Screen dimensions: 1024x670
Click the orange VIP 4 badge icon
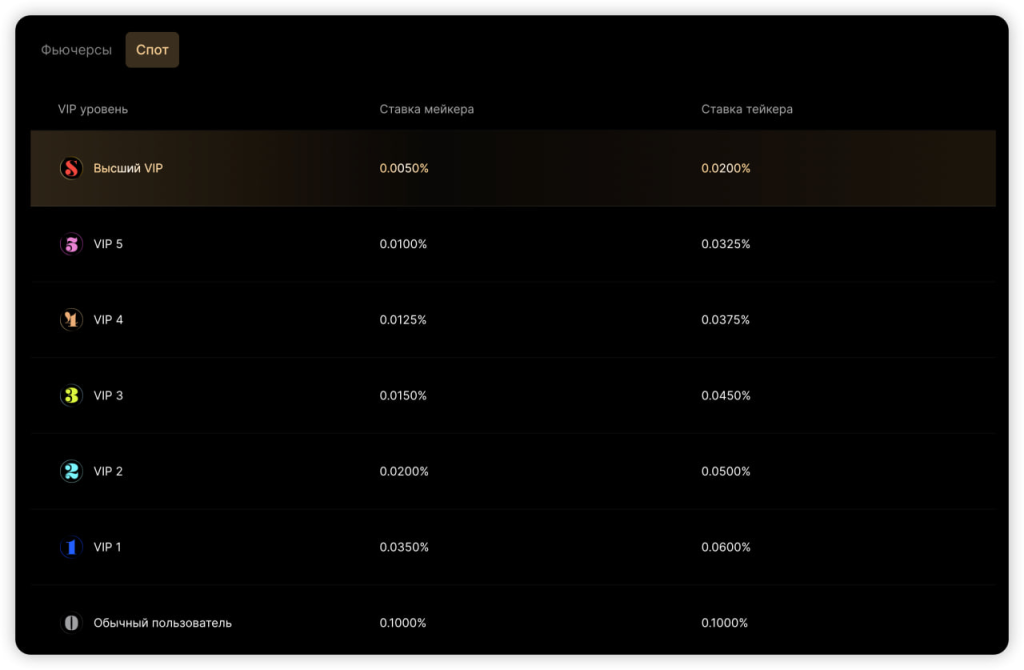pyautogui.click(x=70, y=320)
